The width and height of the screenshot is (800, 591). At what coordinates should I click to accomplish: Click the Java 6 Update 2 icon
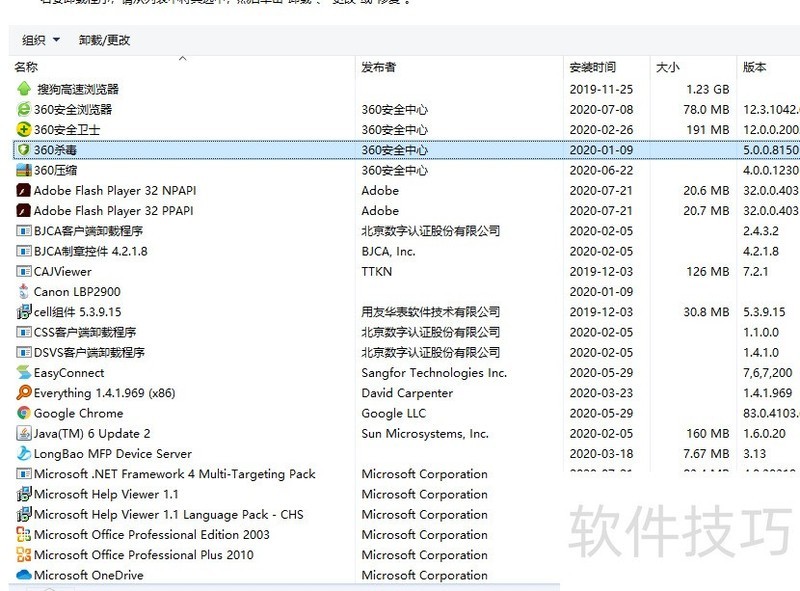point(24,433)
